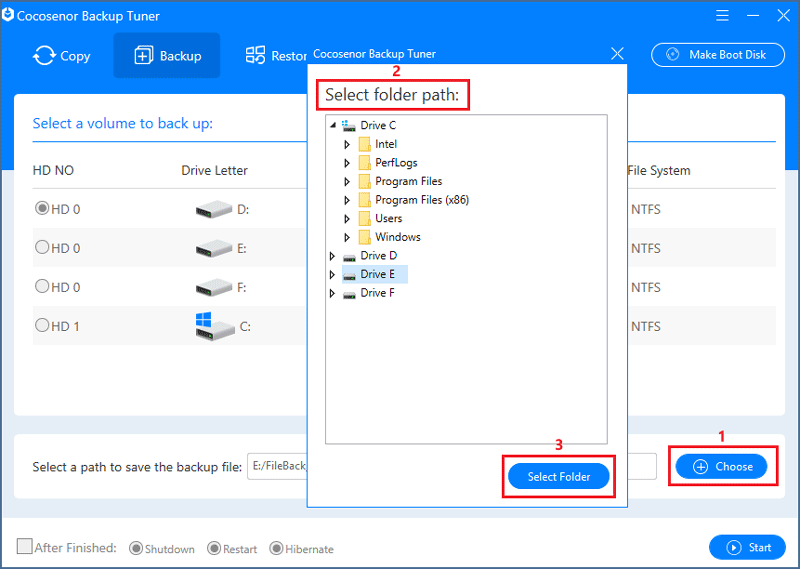Click the Program Files folder icon
The image size is (800, 569).
pos(364,182)
